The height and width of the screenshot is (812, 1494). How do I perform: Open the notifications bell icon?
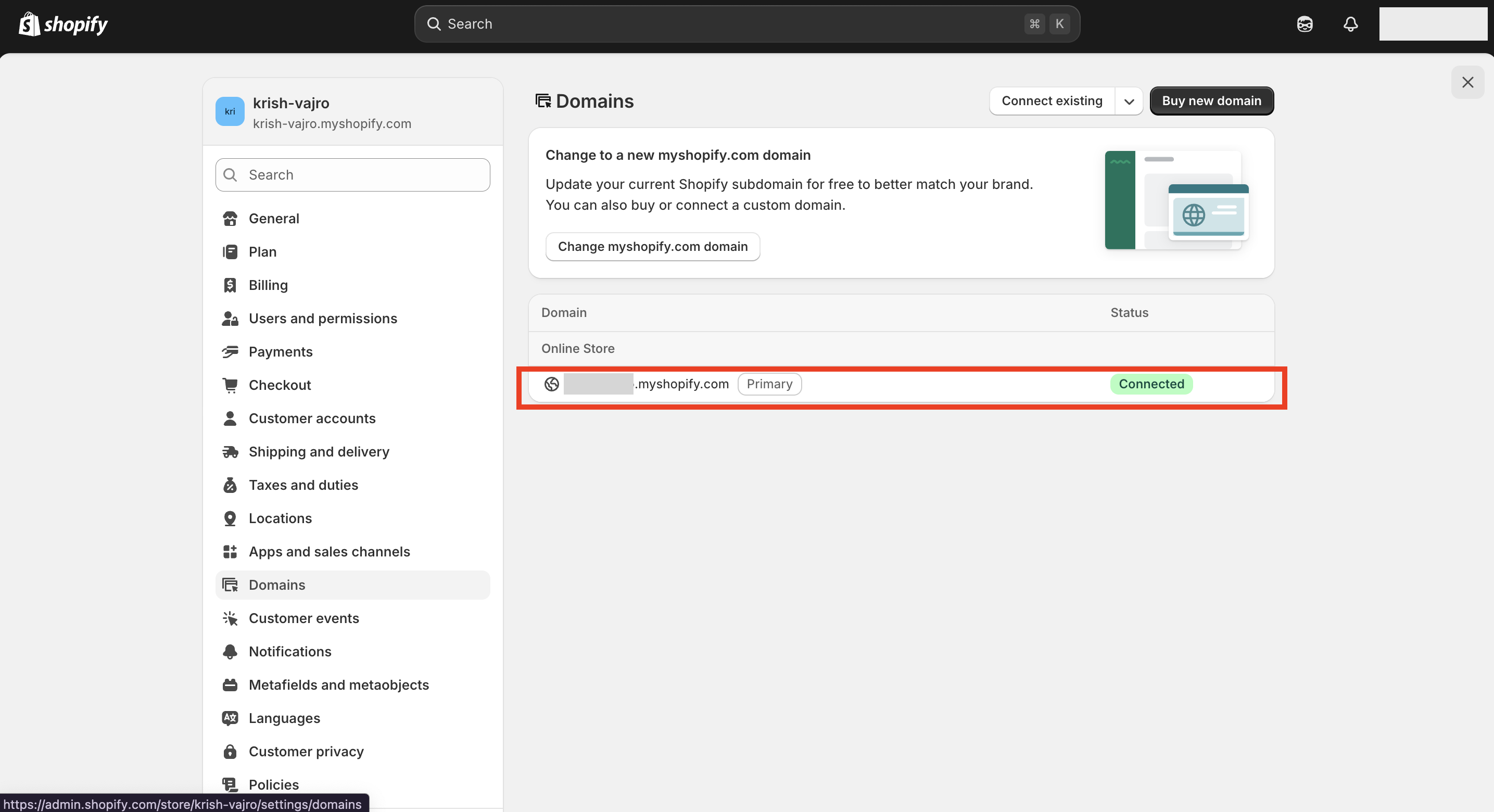click(1350, 24)
